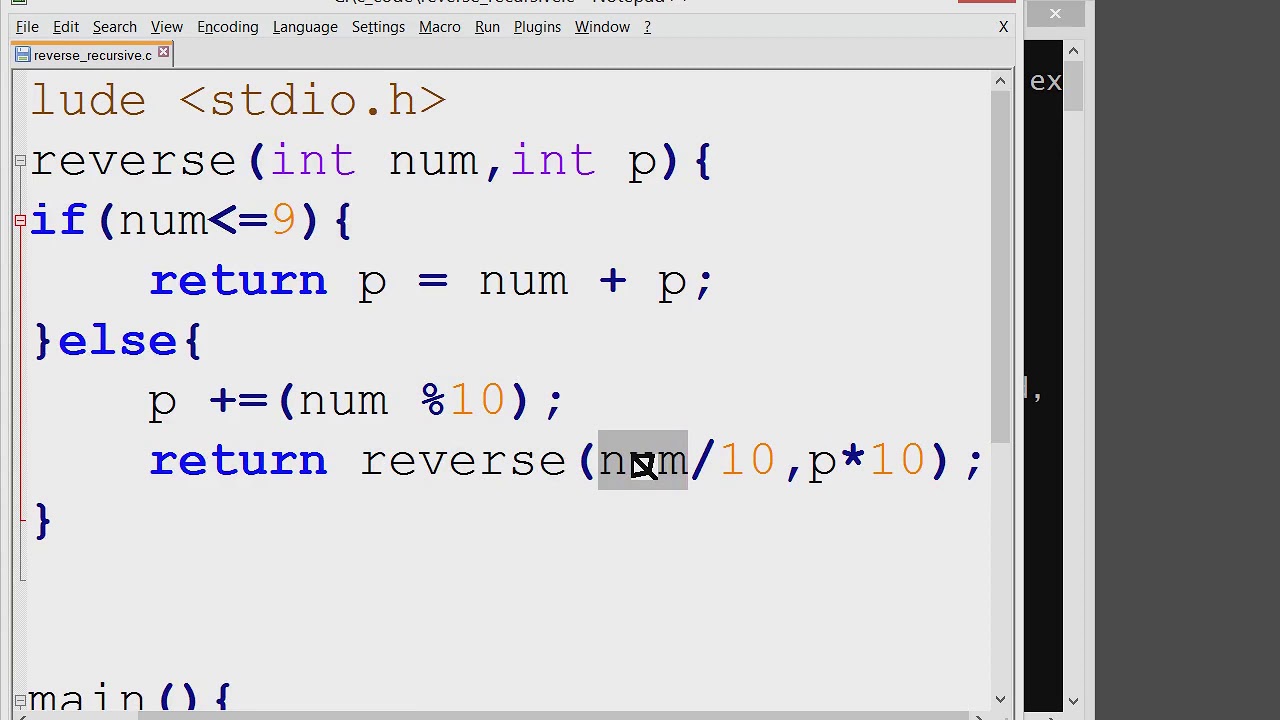Screen dimensions: 1280x720
Task: Click console window scrollbar up arrow
Action: 1073,50
